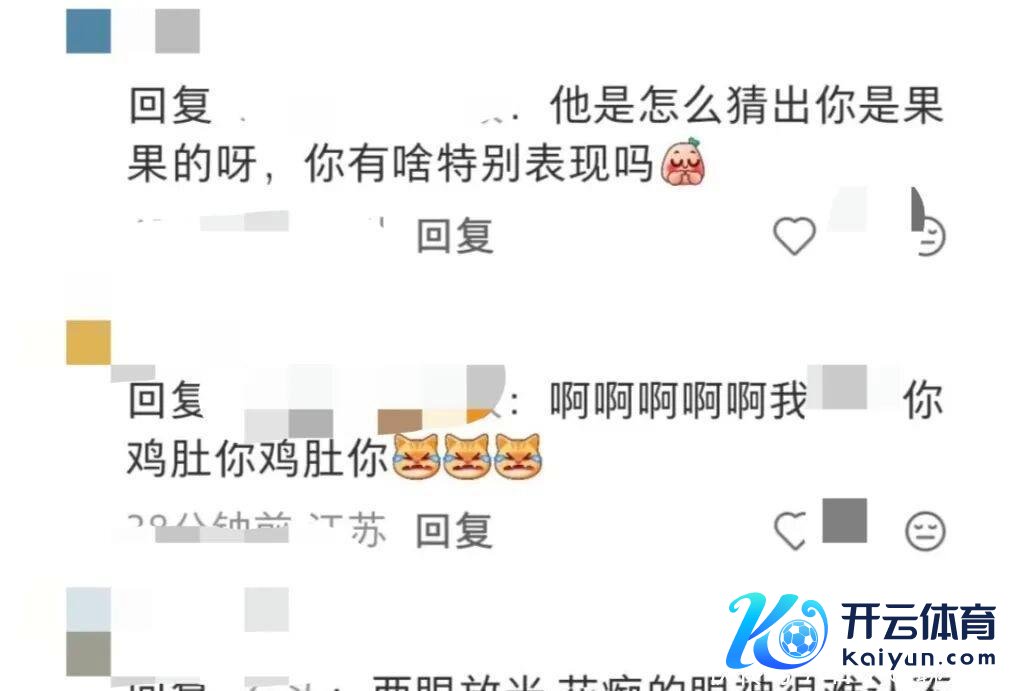
Task: Click the last crying cat emoji
Action: click(518, 456)
